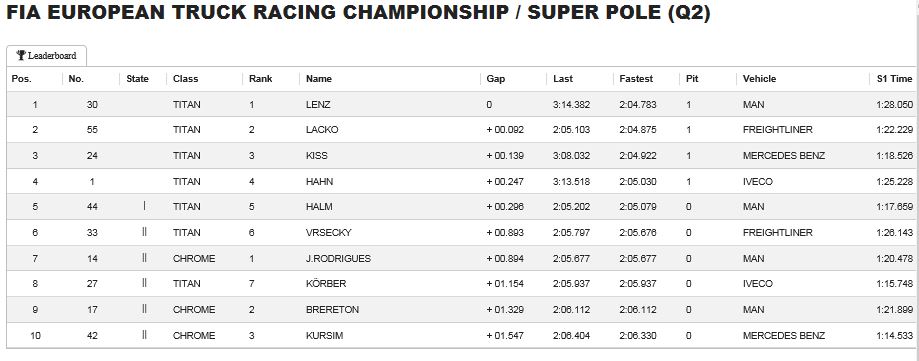Click the Gap column header

tap(496, 79)
